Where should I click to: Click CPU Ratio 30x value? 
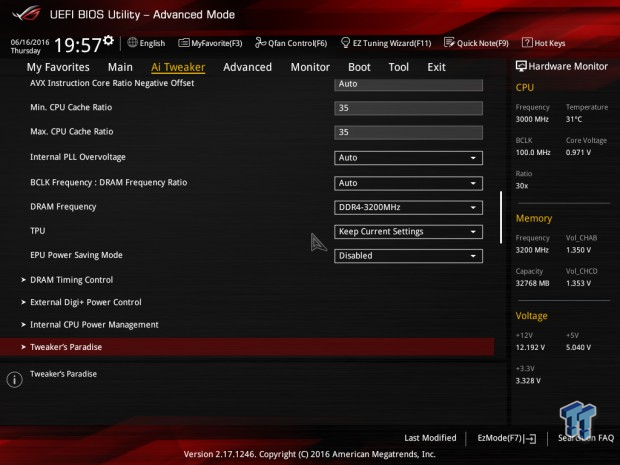[522, 185]
